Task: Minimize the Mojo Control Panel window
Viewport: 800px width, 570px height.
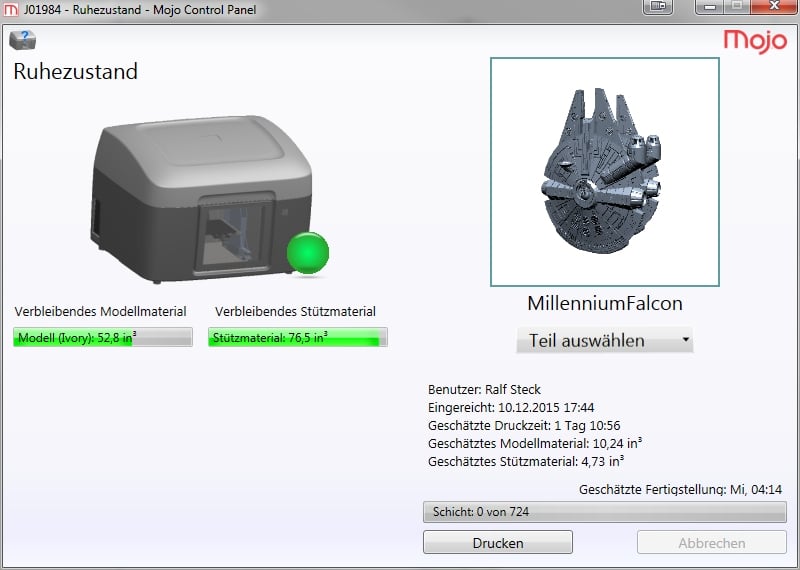Action: [710, 7]
